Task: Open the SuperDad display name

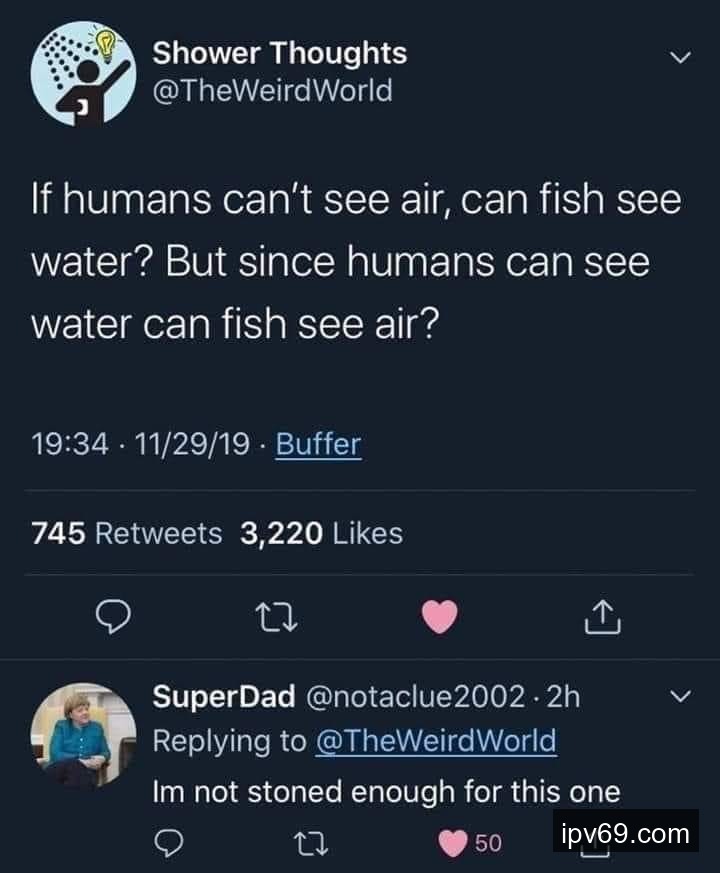Action: (x=223, y=696)
